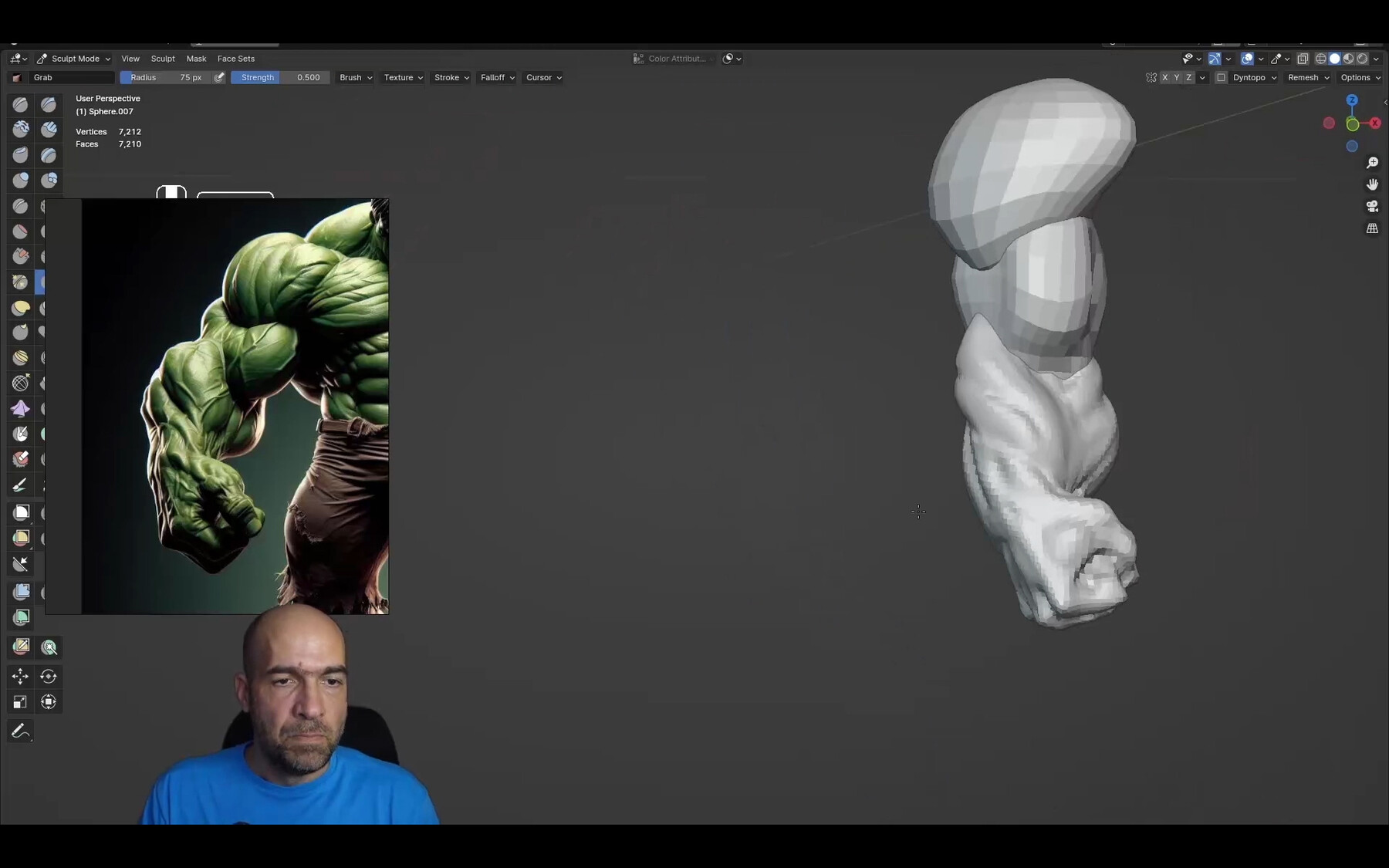Open the Options dropdown
This screenshot has height=868, width=1389.
coord(1360,78)
